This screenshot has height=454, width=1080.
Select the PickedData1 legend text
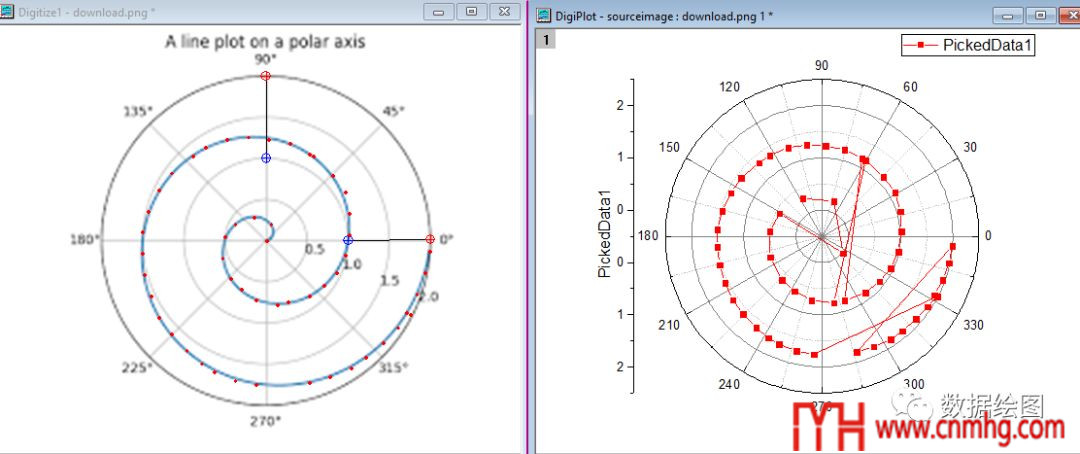coord(987,45)
